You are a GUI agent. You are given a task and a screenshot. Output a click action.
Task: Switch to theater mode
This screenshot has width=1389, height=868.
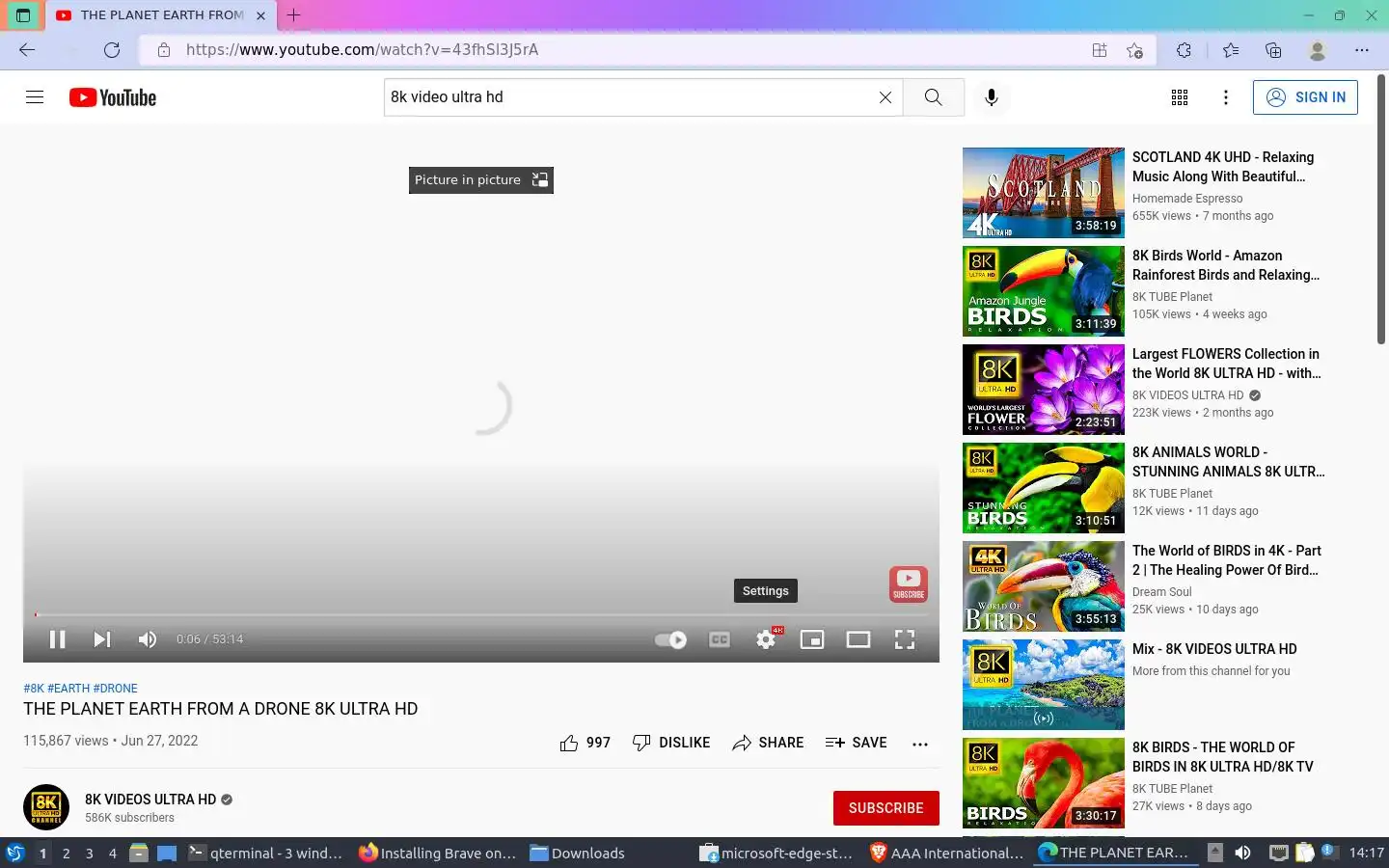click(858, 639)
